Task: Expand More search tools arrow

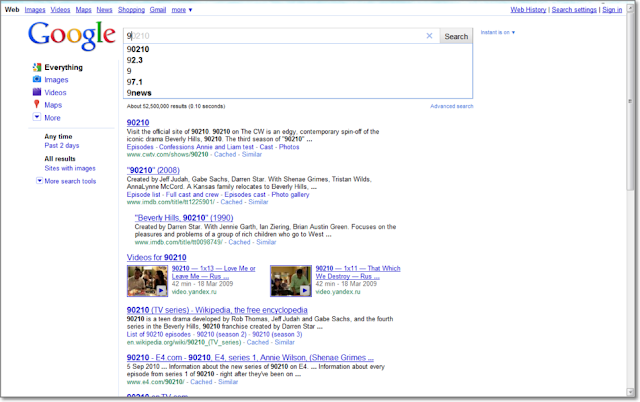Action: click(x=40, y=180)
